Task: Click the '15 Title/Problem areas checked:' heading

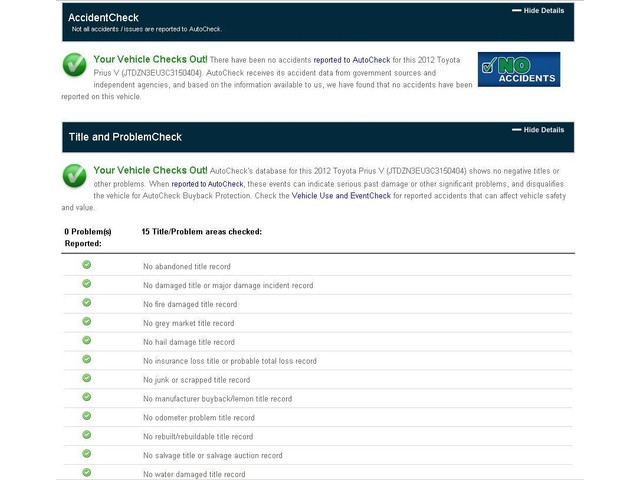Action: point(202,232)
